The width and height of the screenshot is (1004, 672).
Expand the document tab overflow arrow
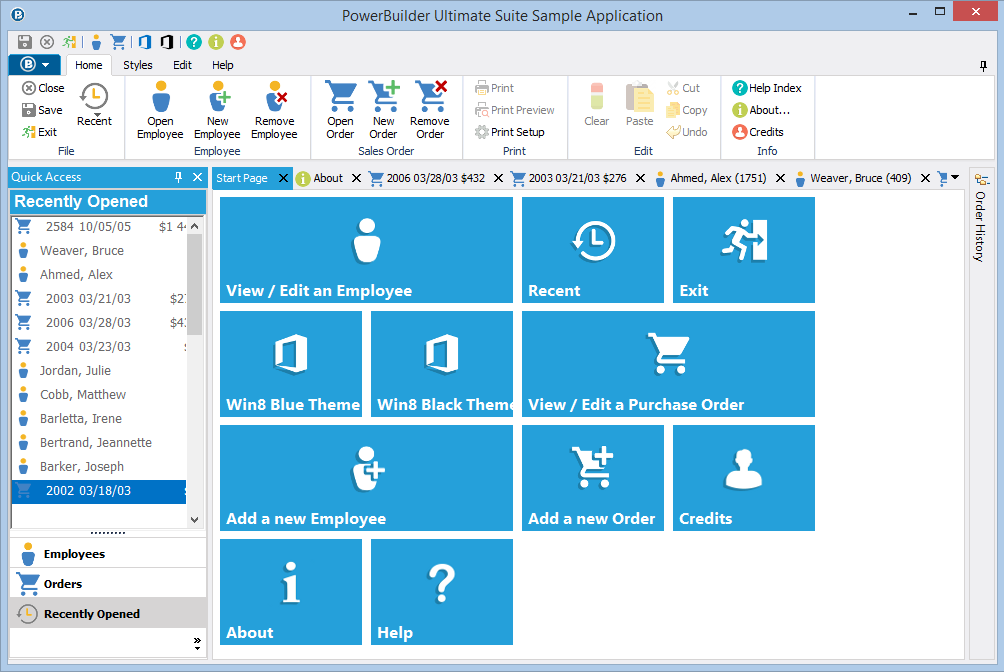point(955,178)
